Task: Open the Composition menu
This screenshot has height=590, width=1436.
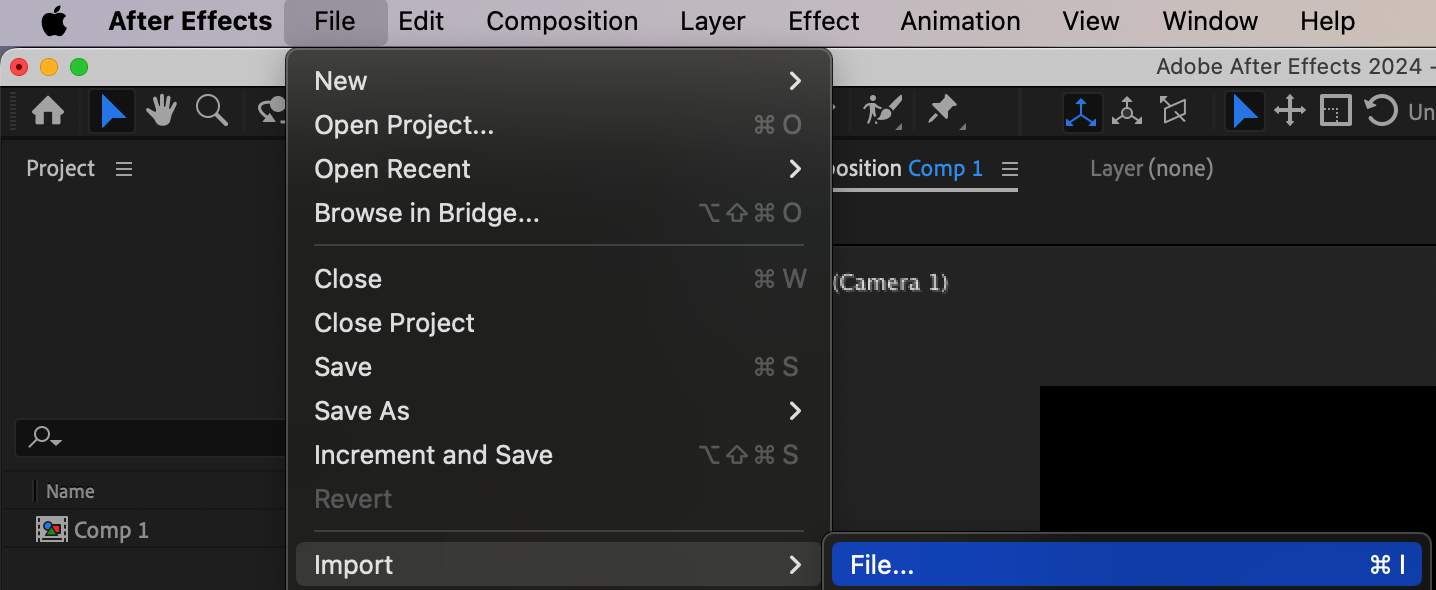Action: 562,21
